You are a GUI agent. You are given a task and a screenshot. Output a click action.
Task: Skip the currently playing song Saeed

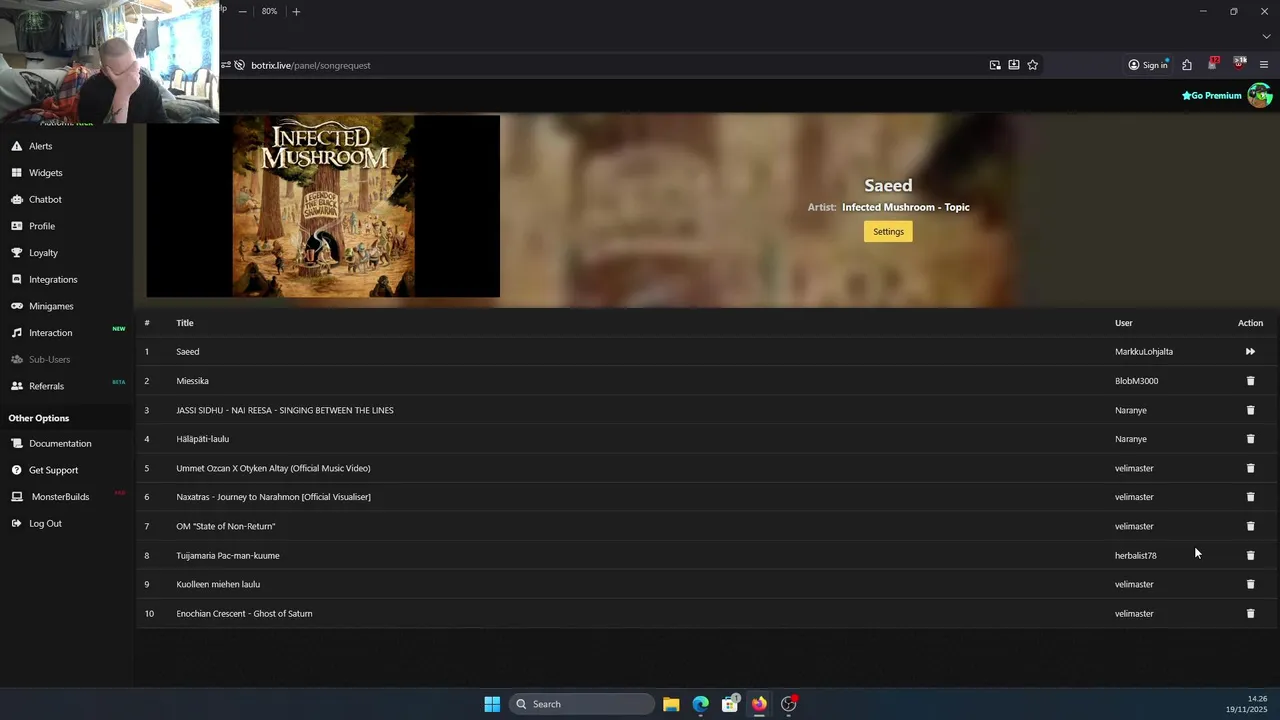click(x=1250, y=352)
